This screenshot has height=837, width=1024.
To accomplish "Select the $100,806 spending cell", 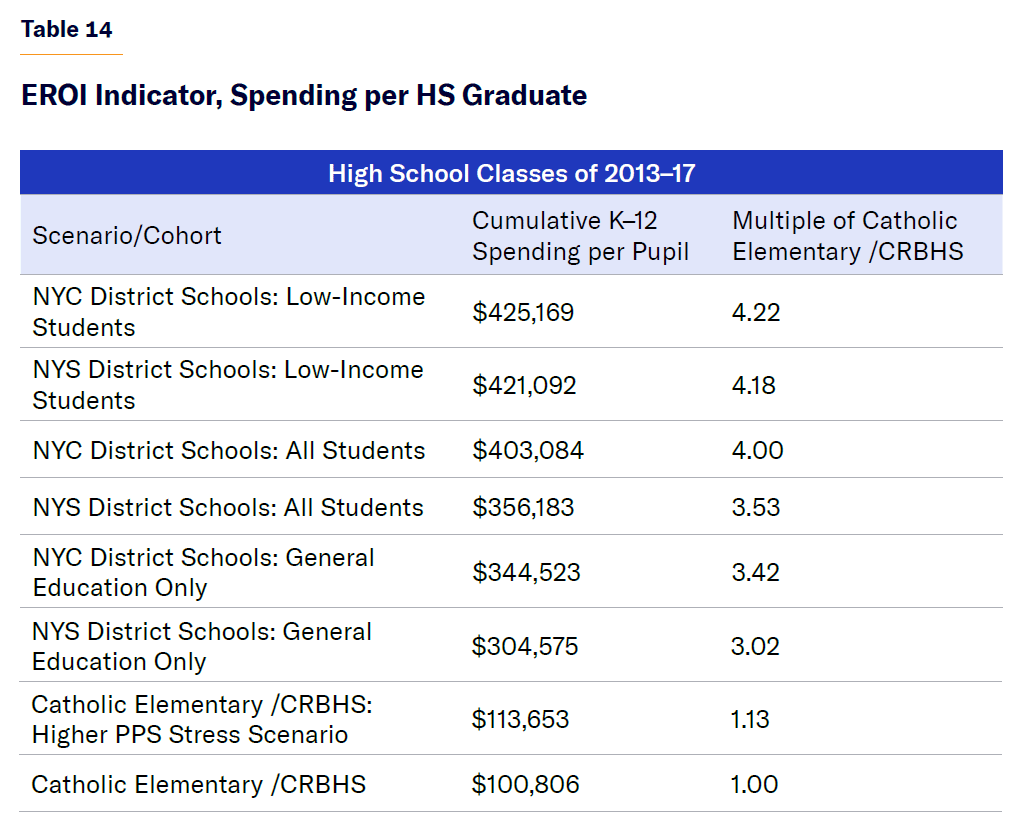I will [x=525, y=785].
